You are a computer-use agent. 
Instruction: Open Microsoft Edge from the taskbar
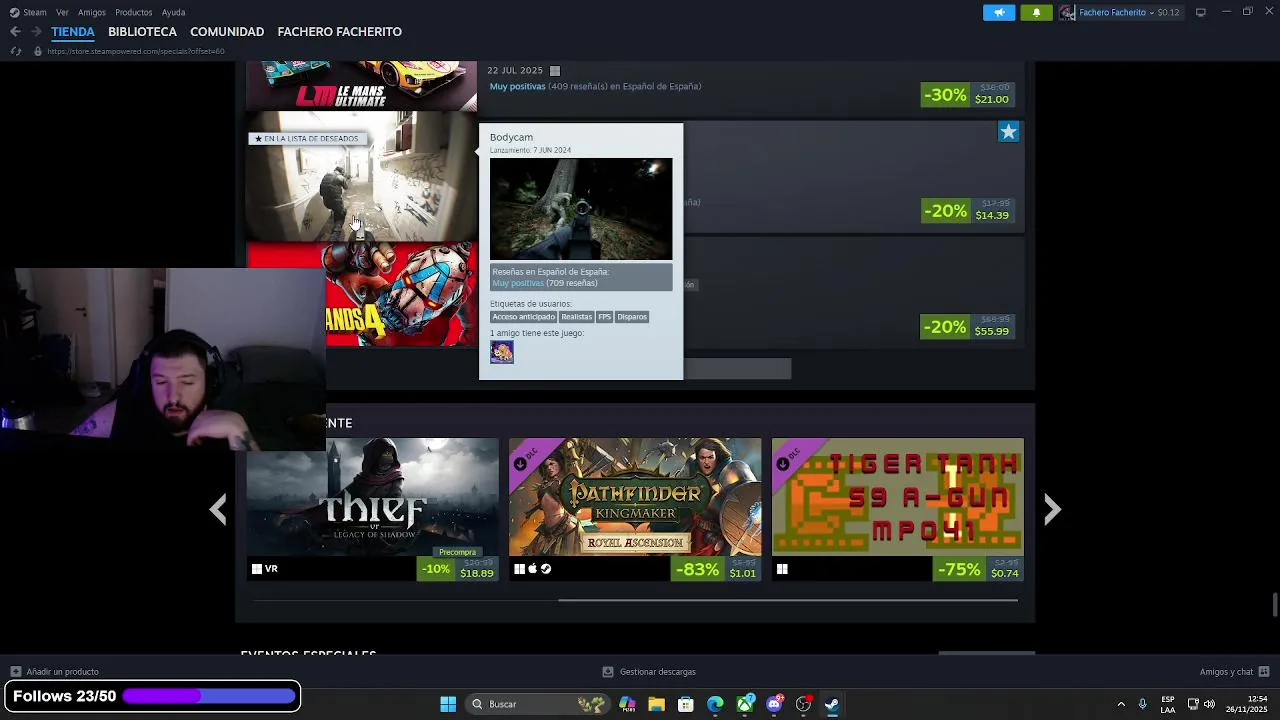click(715, 704)
